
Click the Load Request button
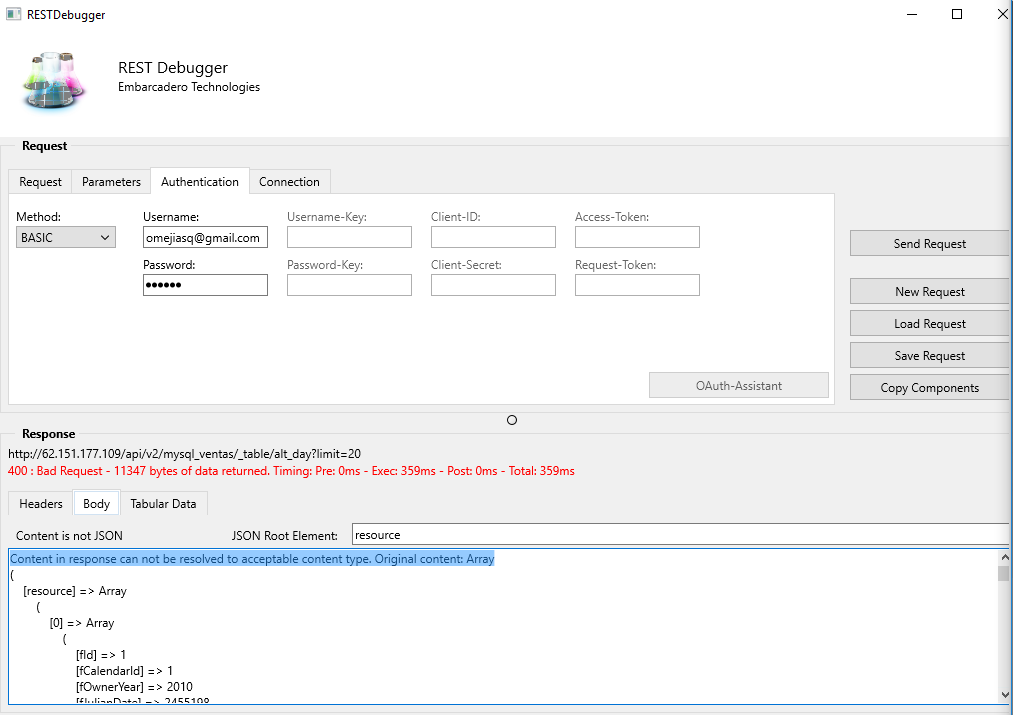point(930,324)
